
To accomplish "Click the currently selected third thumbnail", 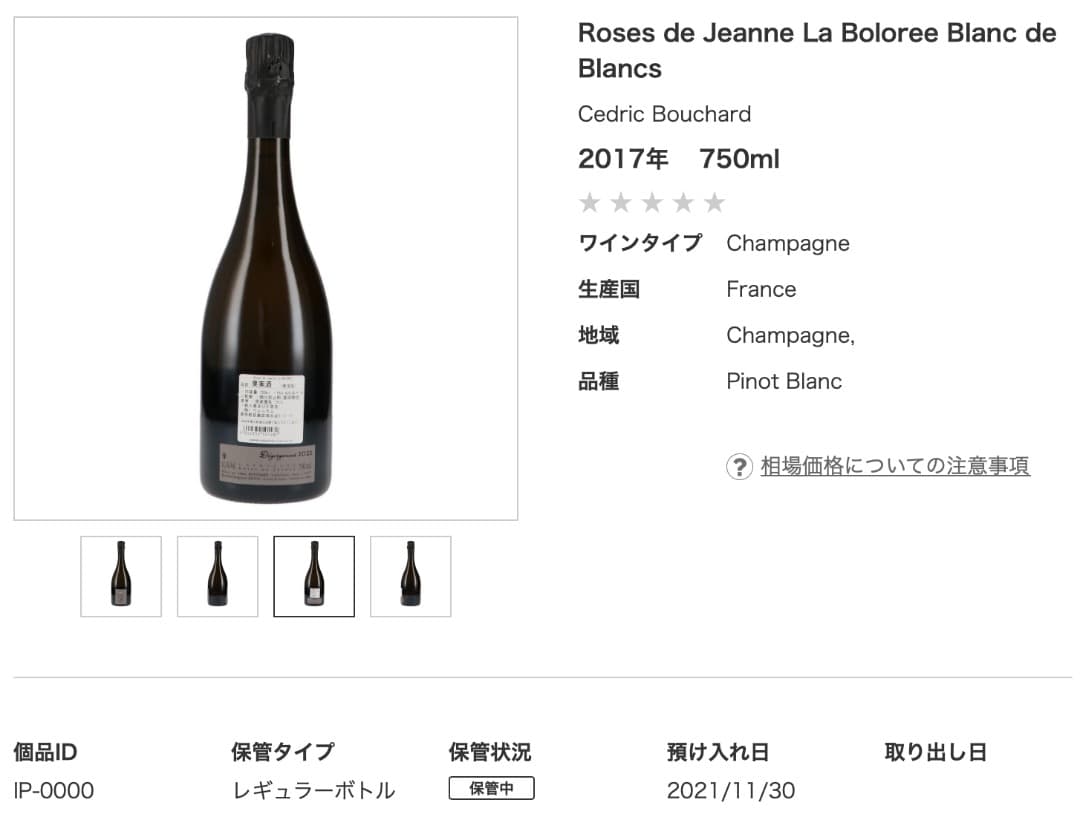I will click(x=314, y=576).
